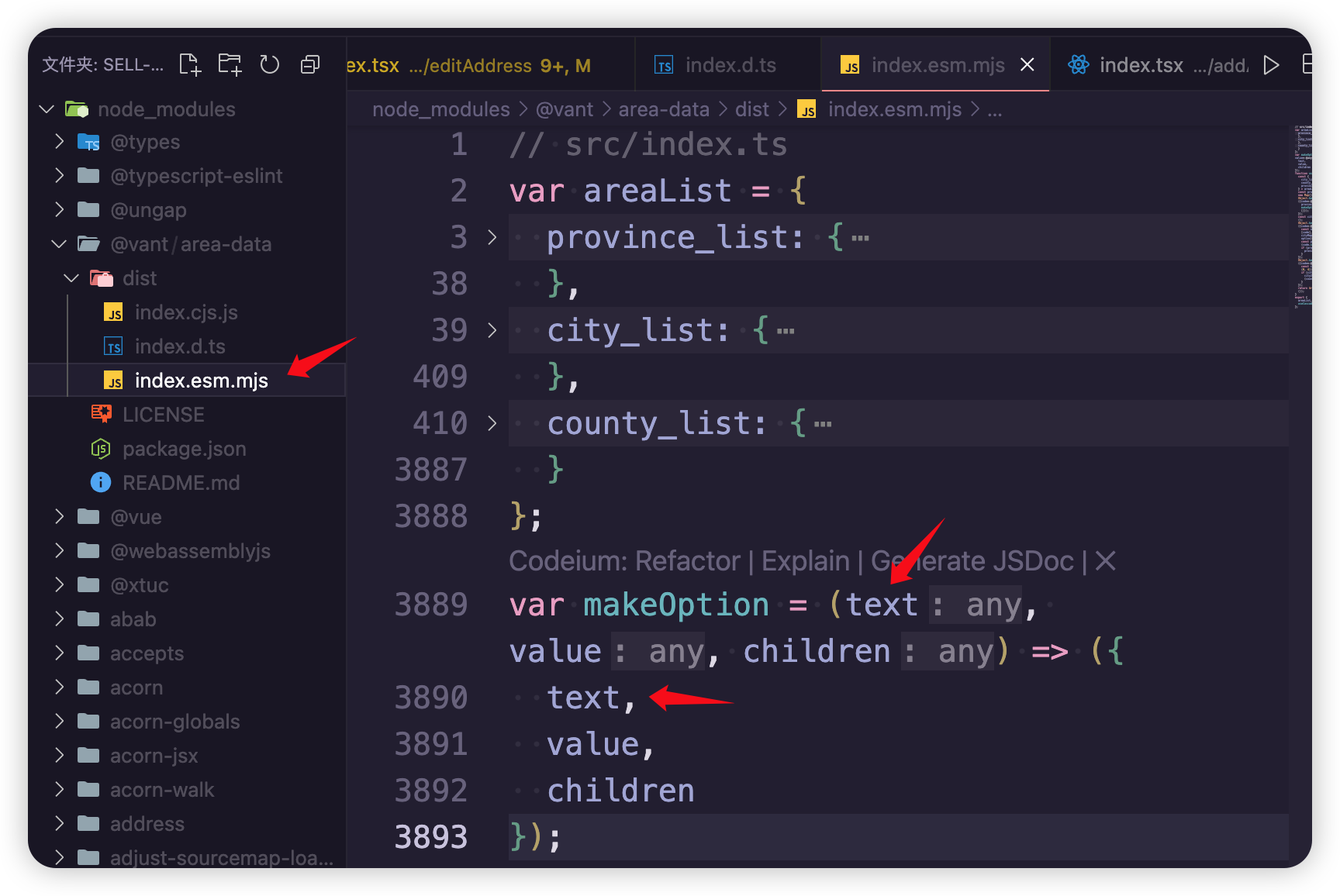The image size is (1340, 896).
Task: Click index.esm.mjs in the breadcrumb
Action: pyautogui.click(x=894, y=109)
